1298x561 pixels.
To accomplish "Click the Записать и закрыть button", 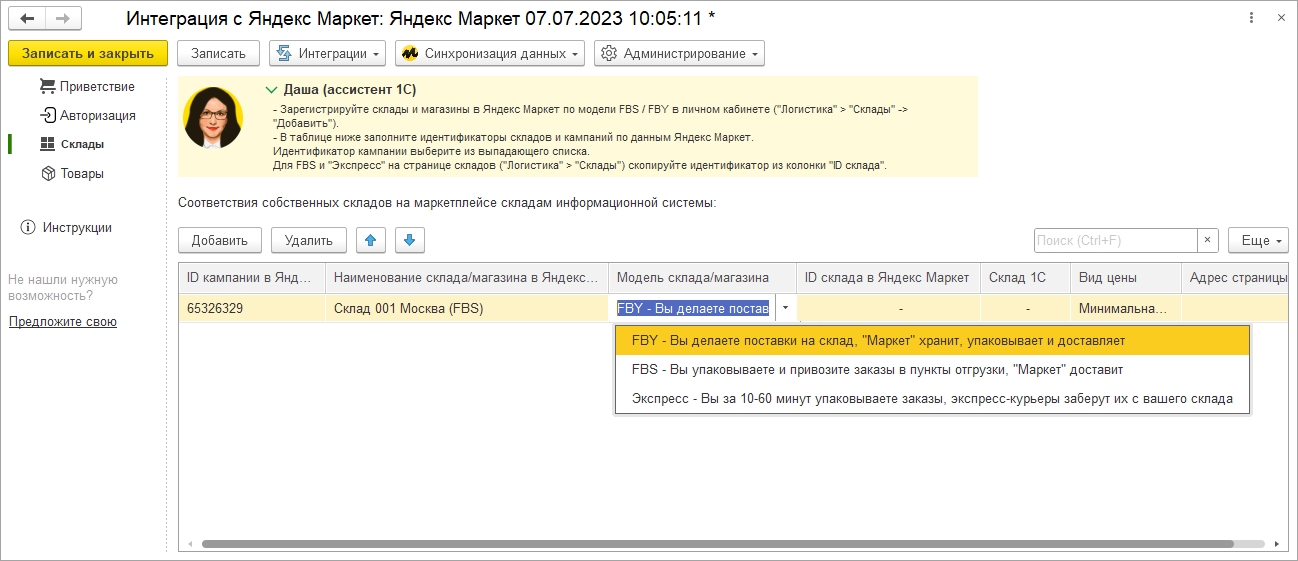I will click(88, 53).
